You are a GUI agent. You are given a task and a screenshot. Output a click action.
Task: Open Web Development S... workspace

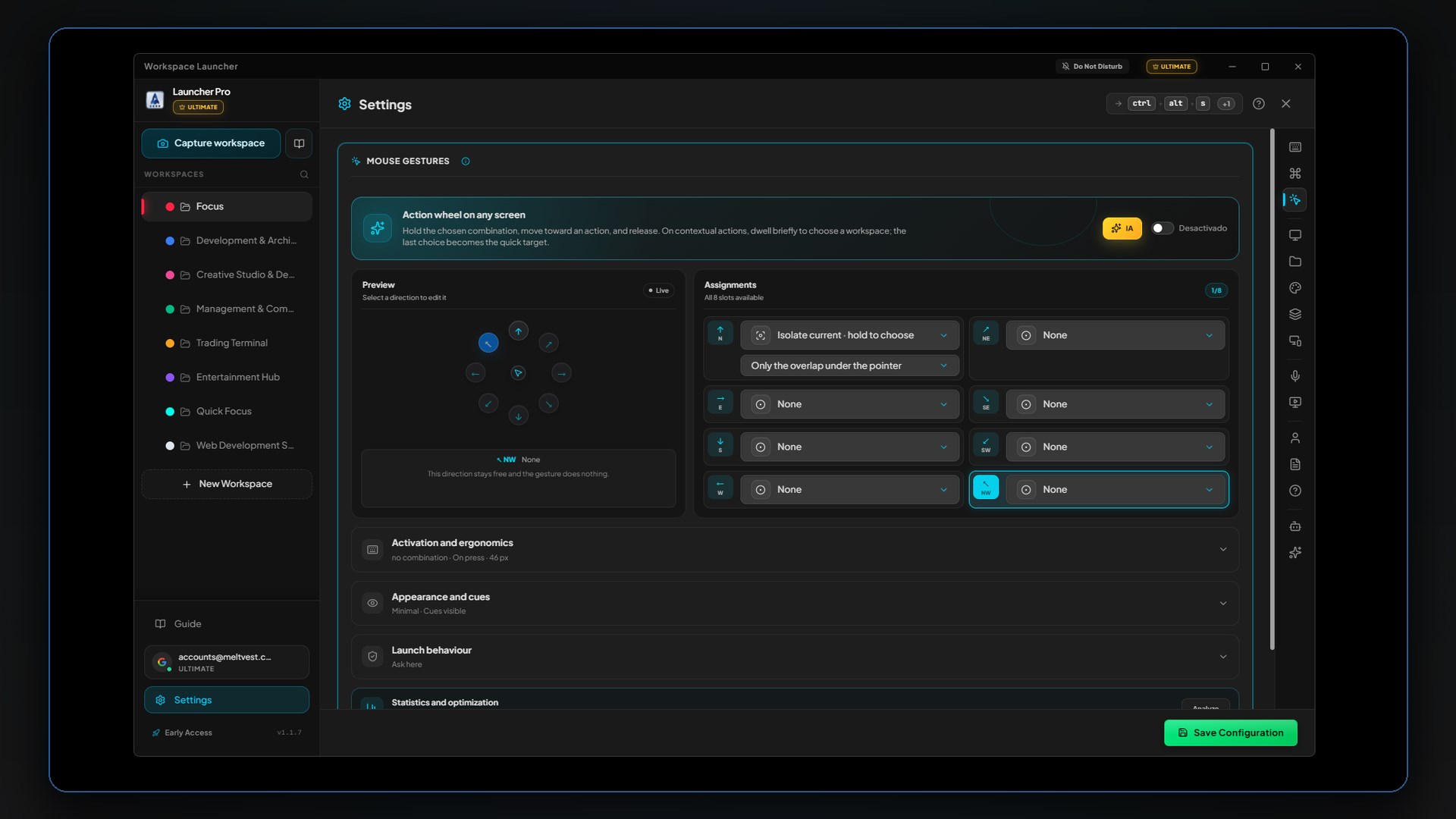coord(227,446)
